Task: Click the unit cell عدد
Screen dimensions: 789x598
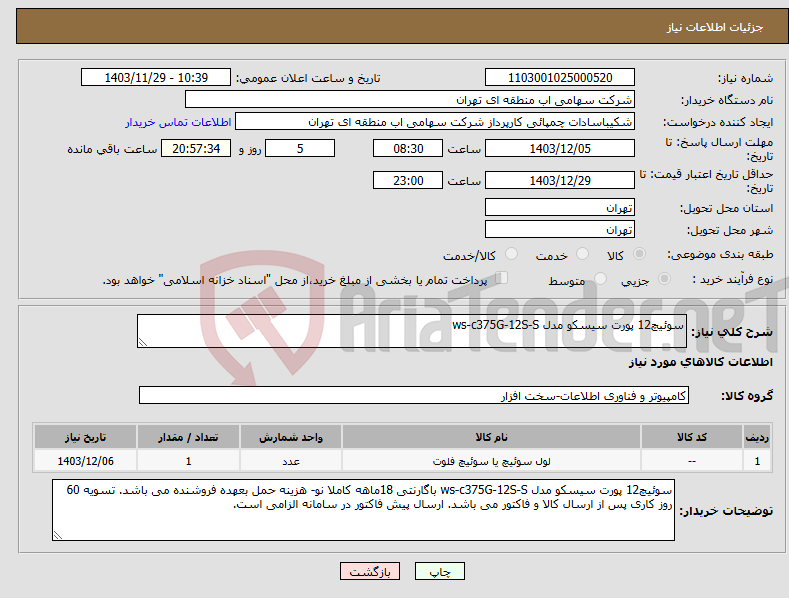Action: point(291,461)
